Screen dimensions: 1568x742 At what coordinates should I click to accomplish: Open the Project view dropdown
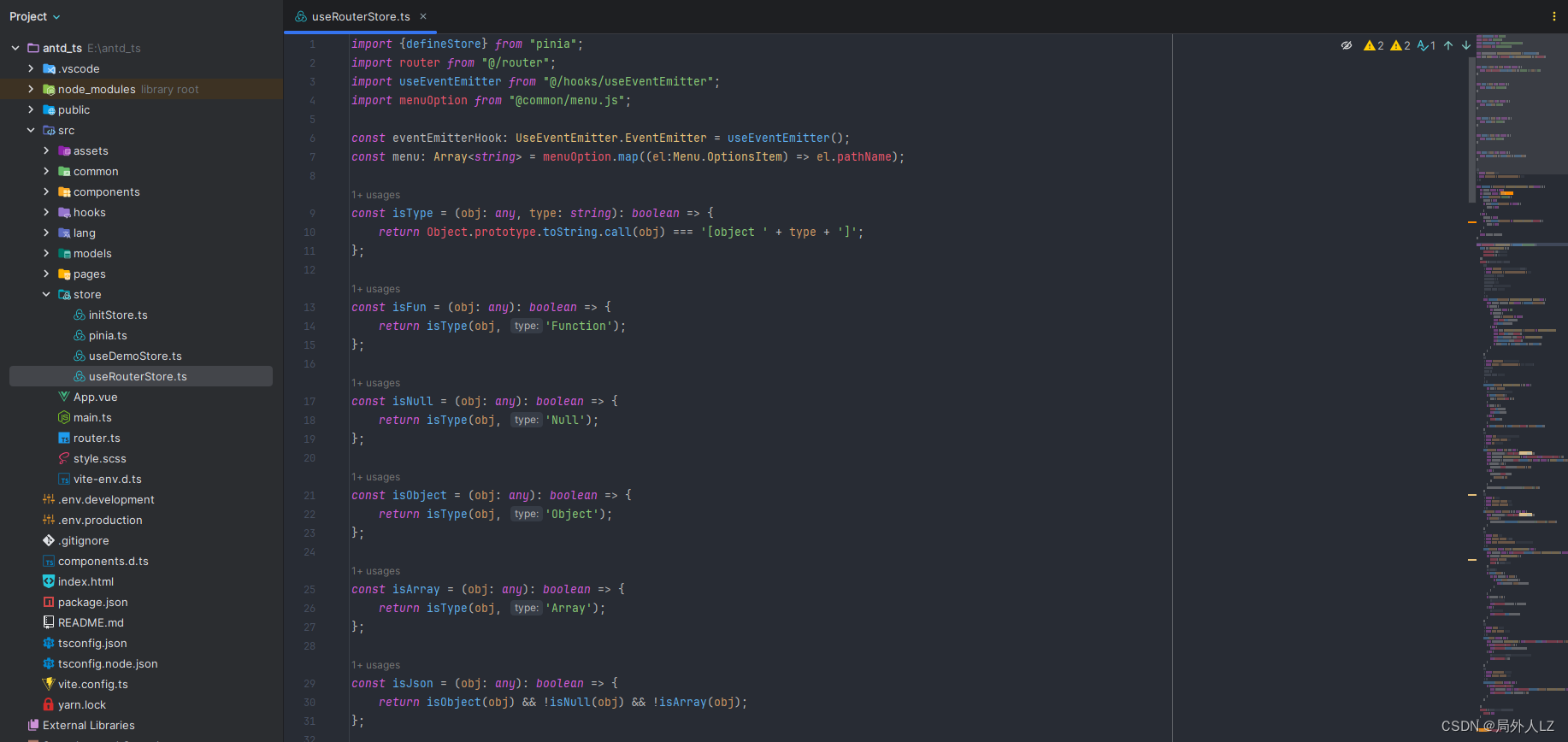click(34, 16)
